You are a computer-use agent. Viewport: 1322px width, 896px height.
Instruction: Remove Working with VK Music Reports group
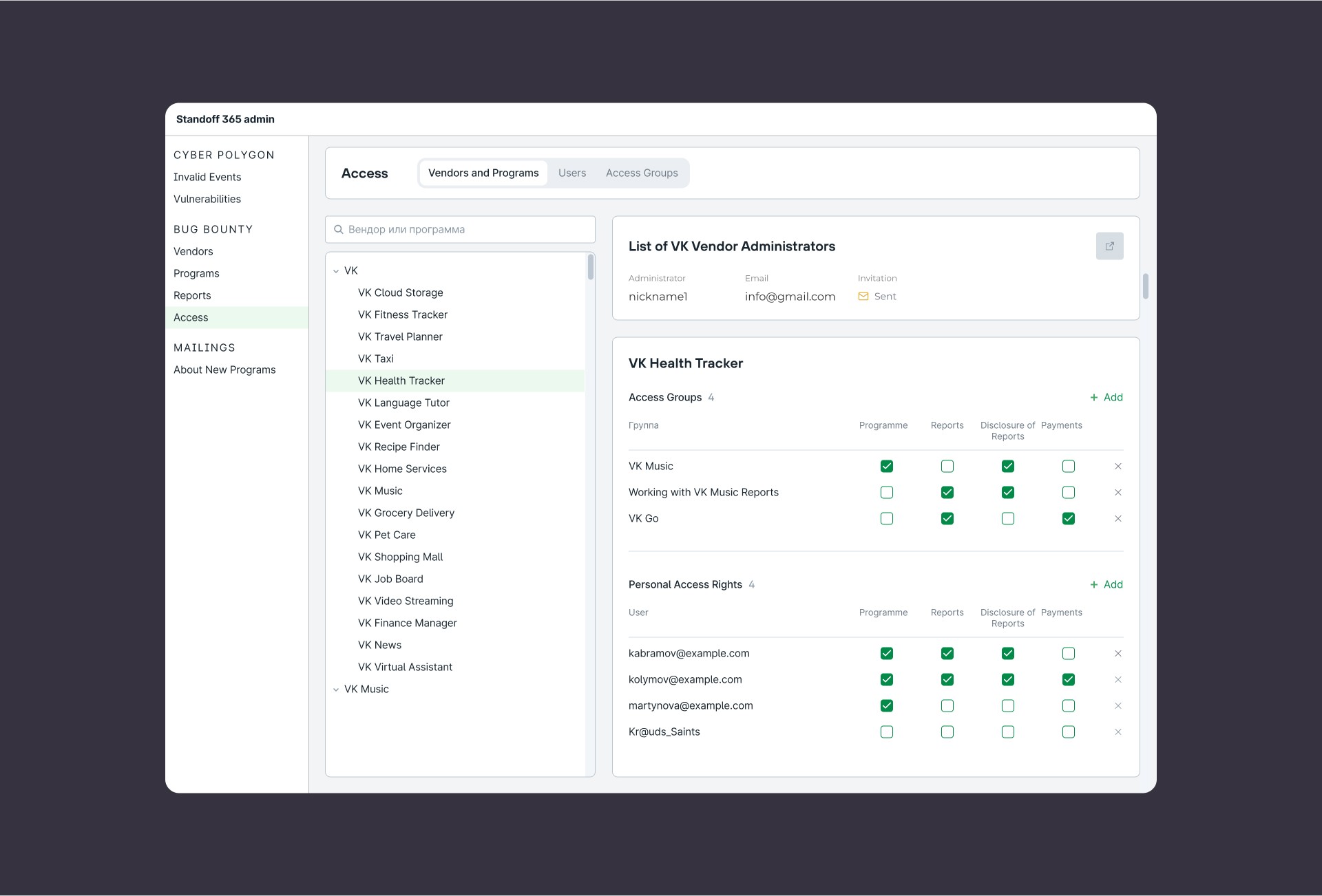1118,493
